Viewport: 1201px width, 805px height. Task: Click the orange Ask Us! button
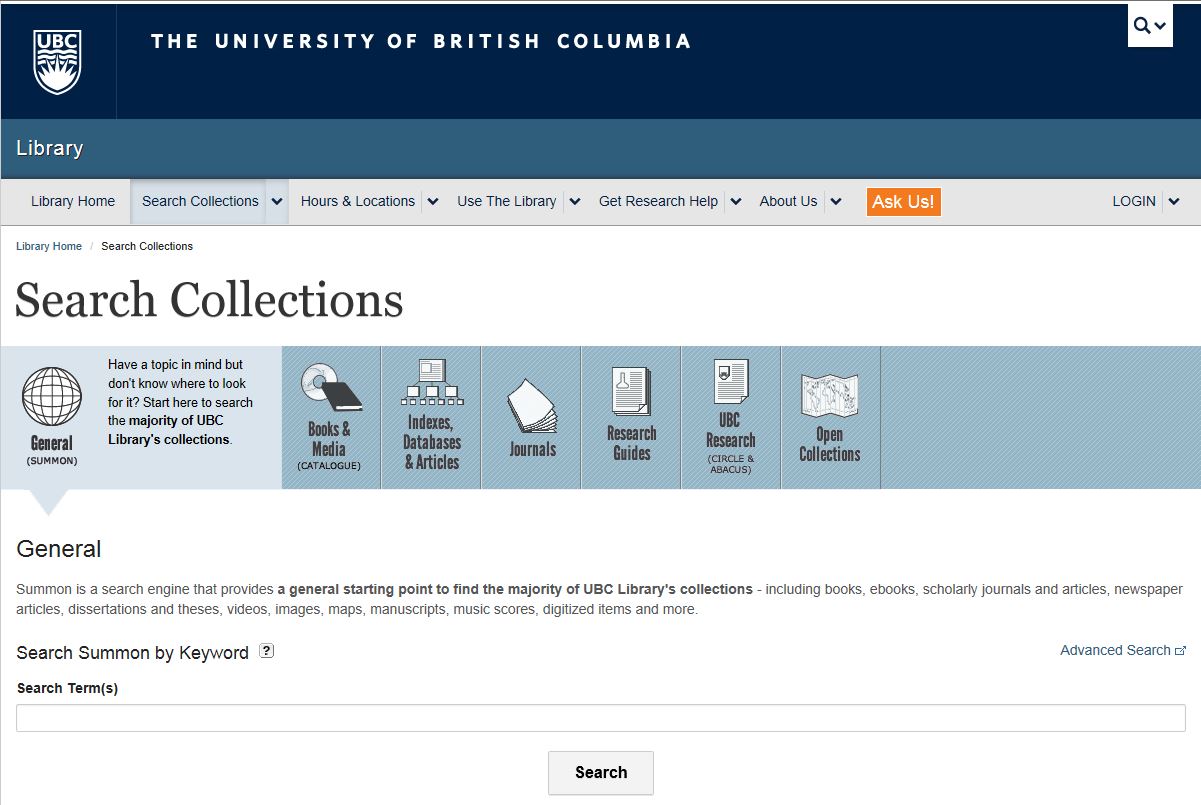(903, 201)
